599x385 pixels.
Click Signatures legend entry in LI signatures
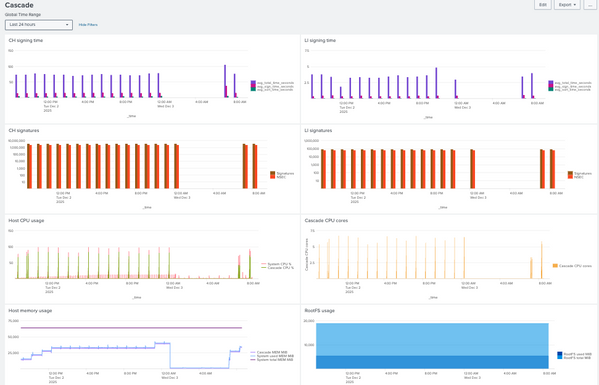[x=580, y=173]
